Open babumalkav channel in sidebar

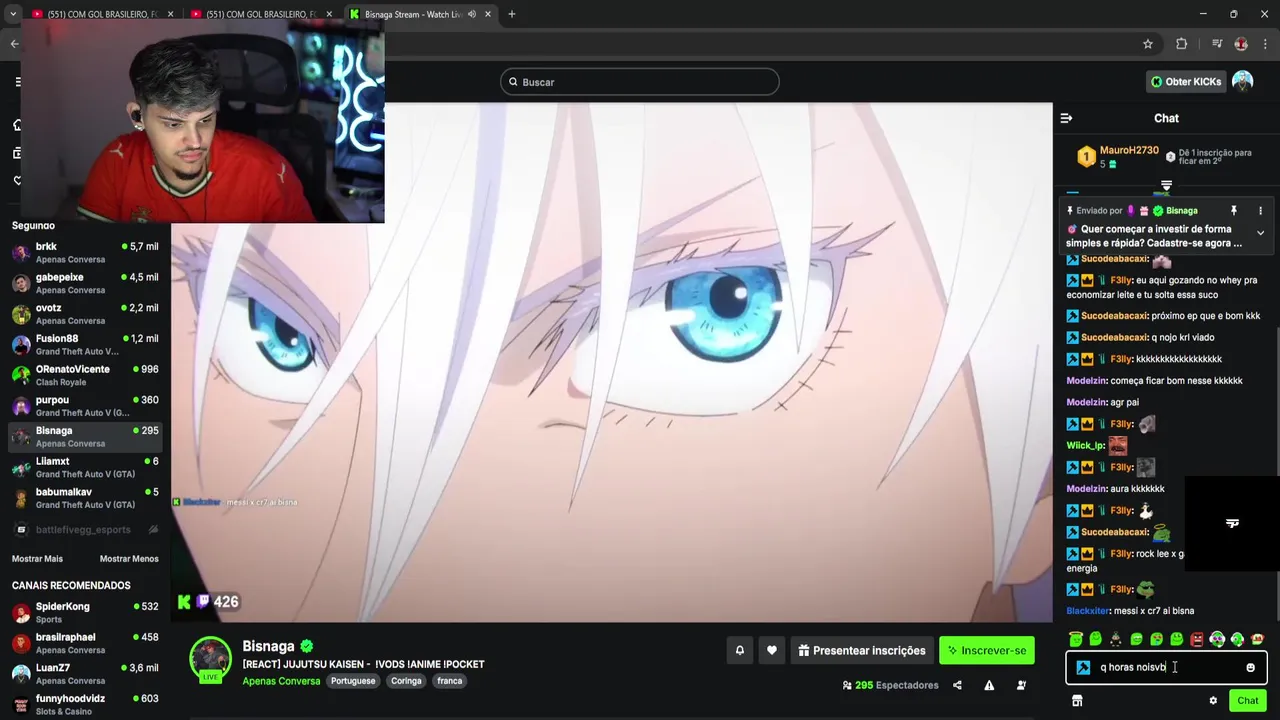[x=85, y=498]
